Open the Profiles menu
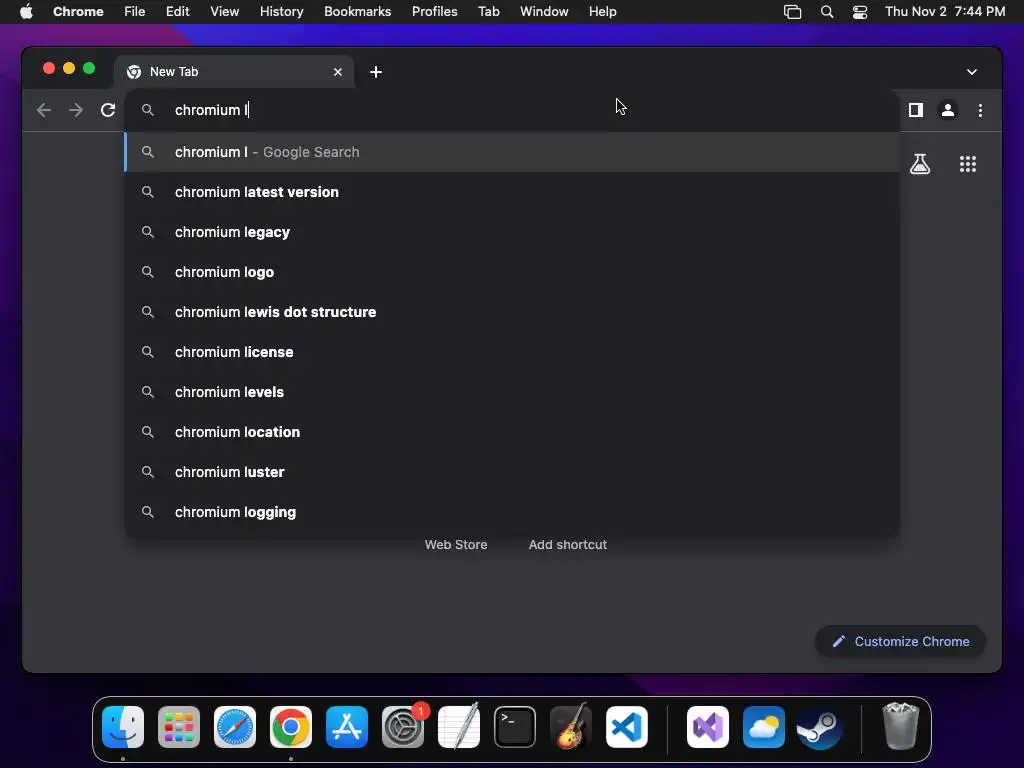 [x=434, y=12]
